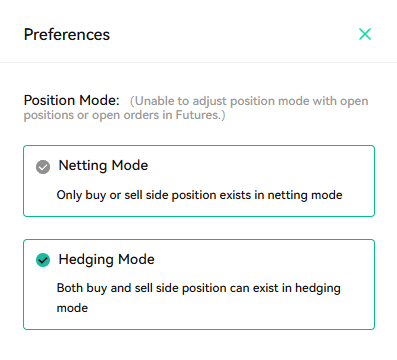Click the Hedging Mode option card

coord(199,284)
